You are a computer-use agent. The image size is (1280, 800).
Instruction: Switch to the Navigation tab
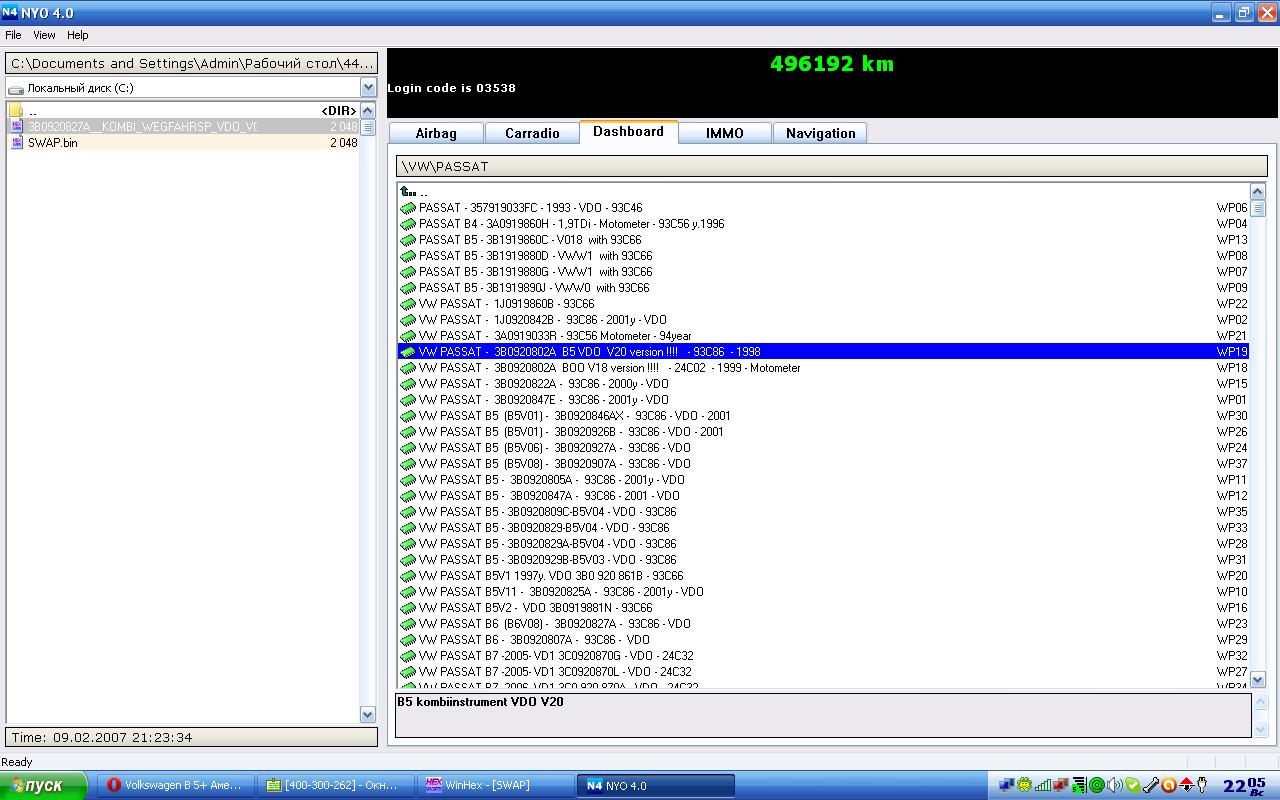820,133
